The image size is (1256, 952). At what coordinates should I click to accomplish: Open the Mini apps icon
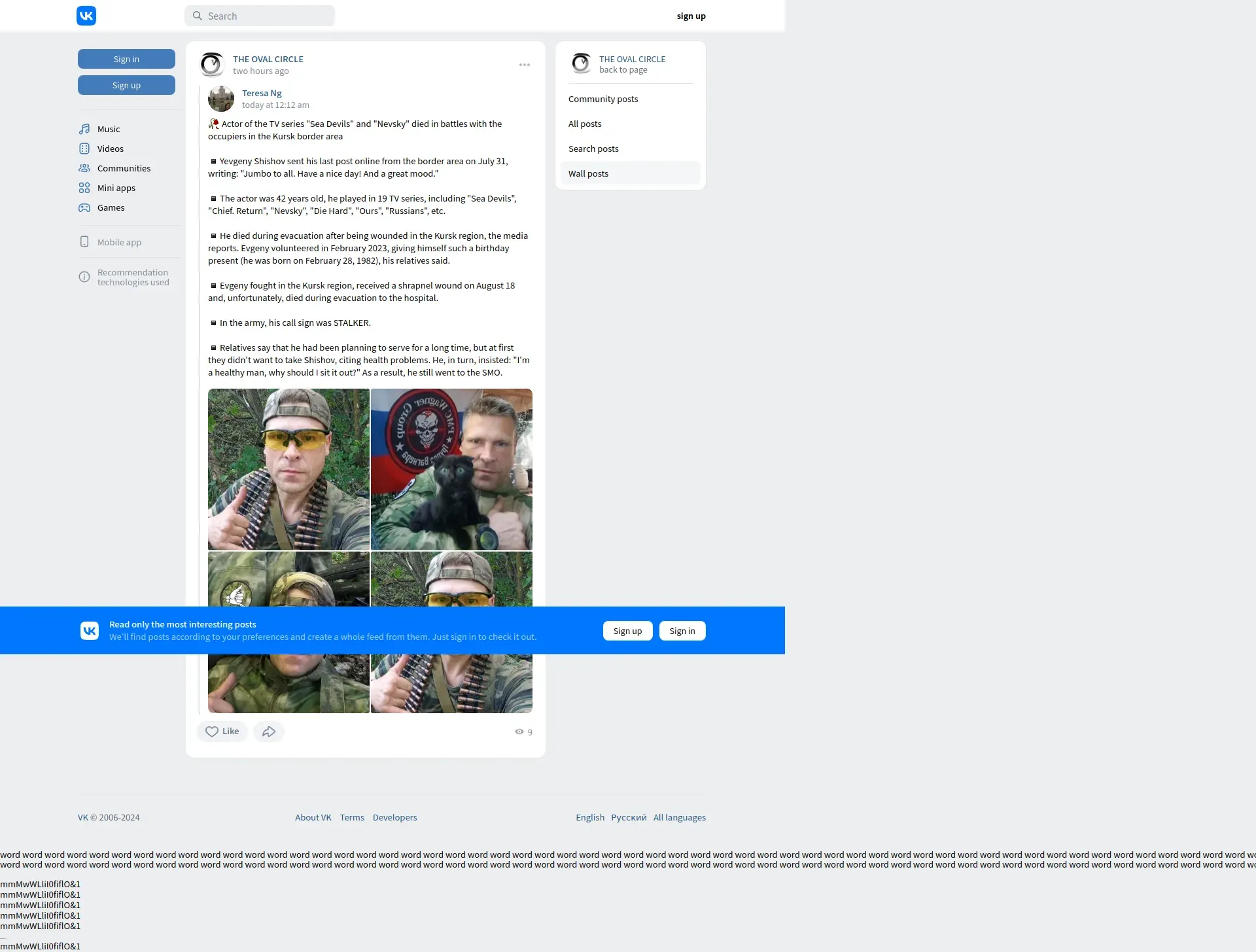click(x=84, y=188)
